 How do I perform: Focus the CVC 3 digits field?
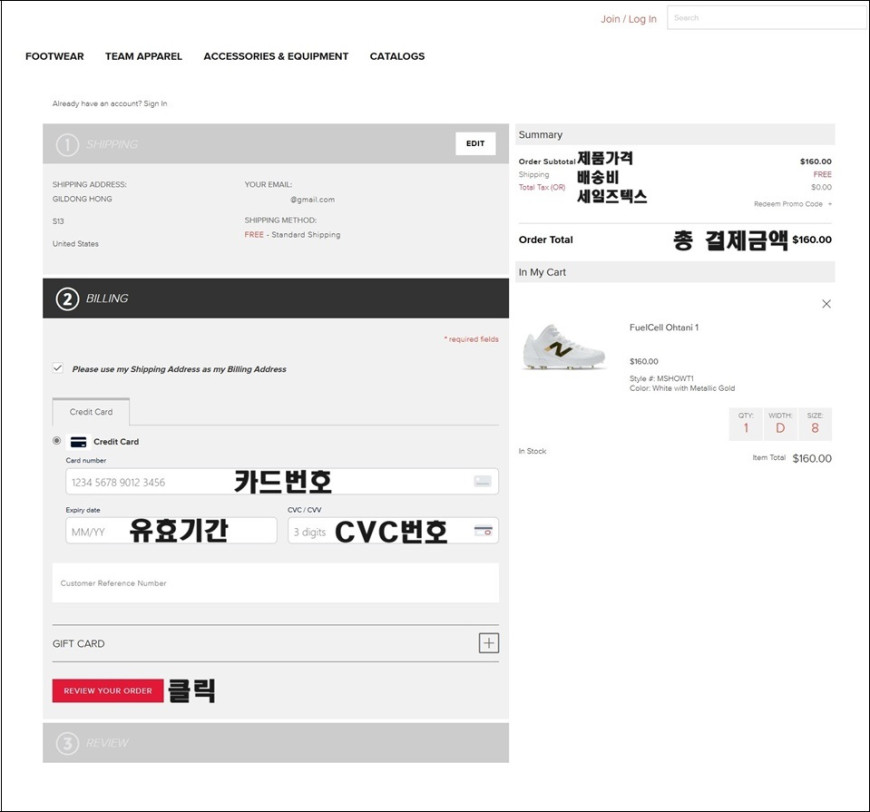pyautogui.click(x=393, y=531)
